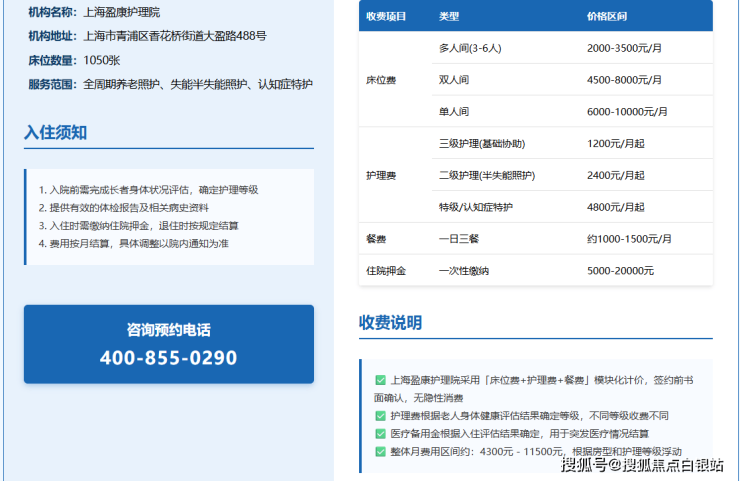Click the checkmark icon beside 护理费根据老人身体健康

click(x=380, y=416)
